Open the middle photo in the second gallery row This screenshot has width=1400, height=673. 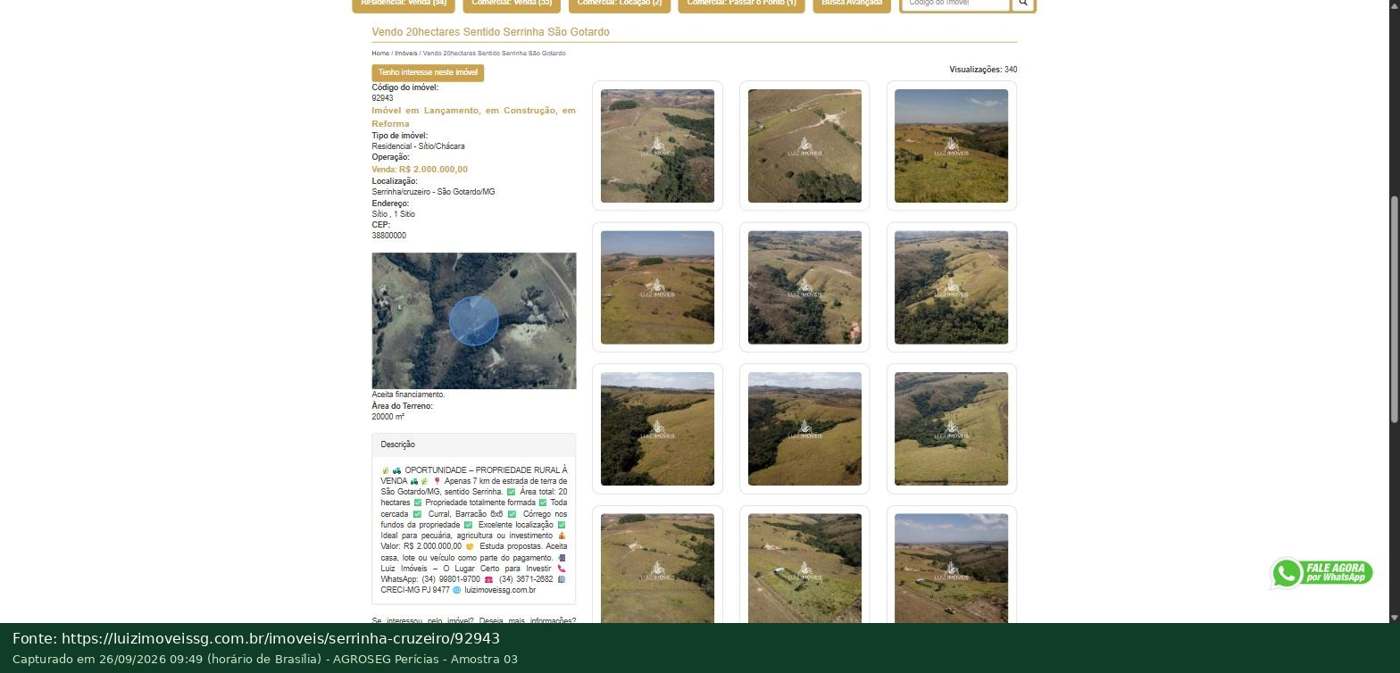(804, 288)
